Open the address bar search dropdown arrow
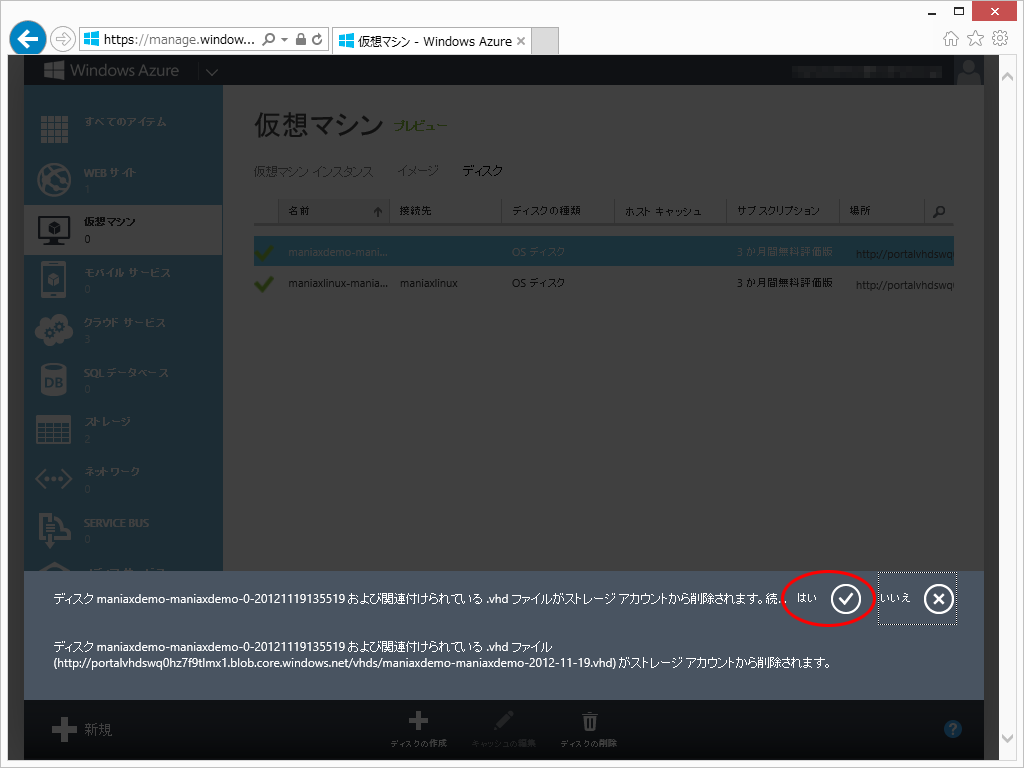This screenshot has width=1024, height=768. 284,40
